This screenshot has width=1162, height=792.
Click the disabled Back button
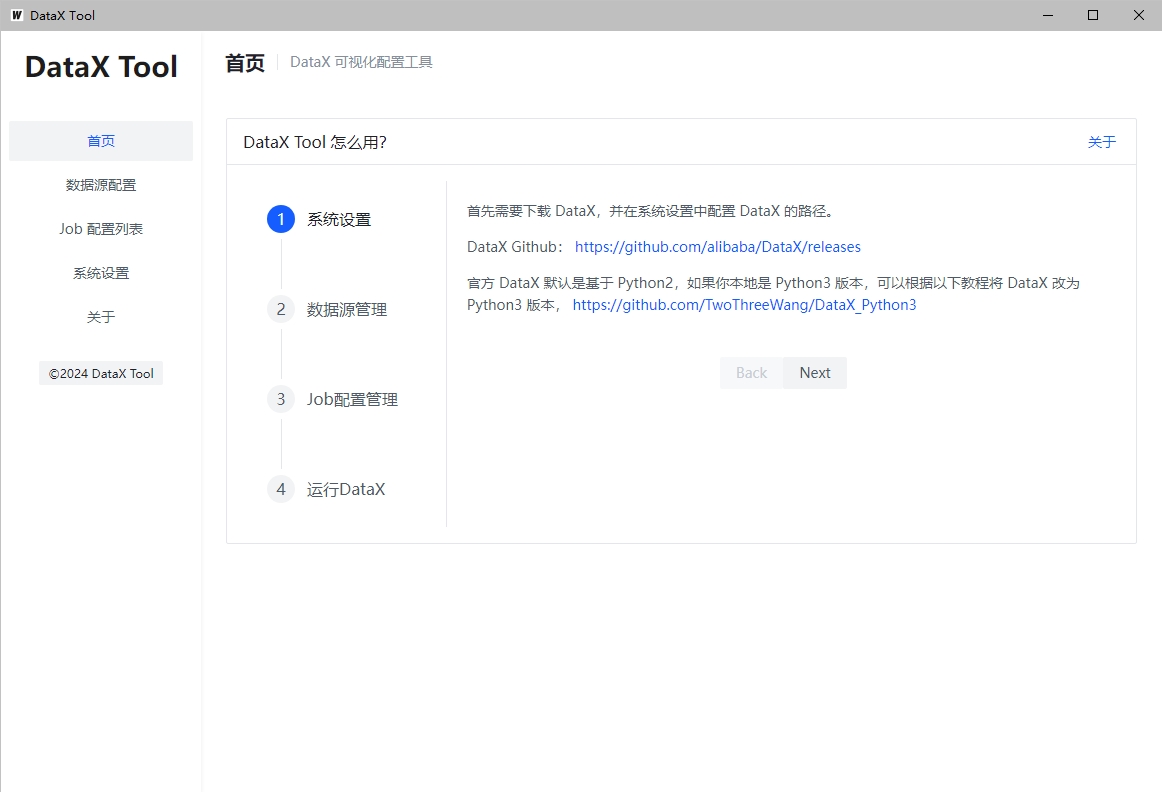[751, 373]
